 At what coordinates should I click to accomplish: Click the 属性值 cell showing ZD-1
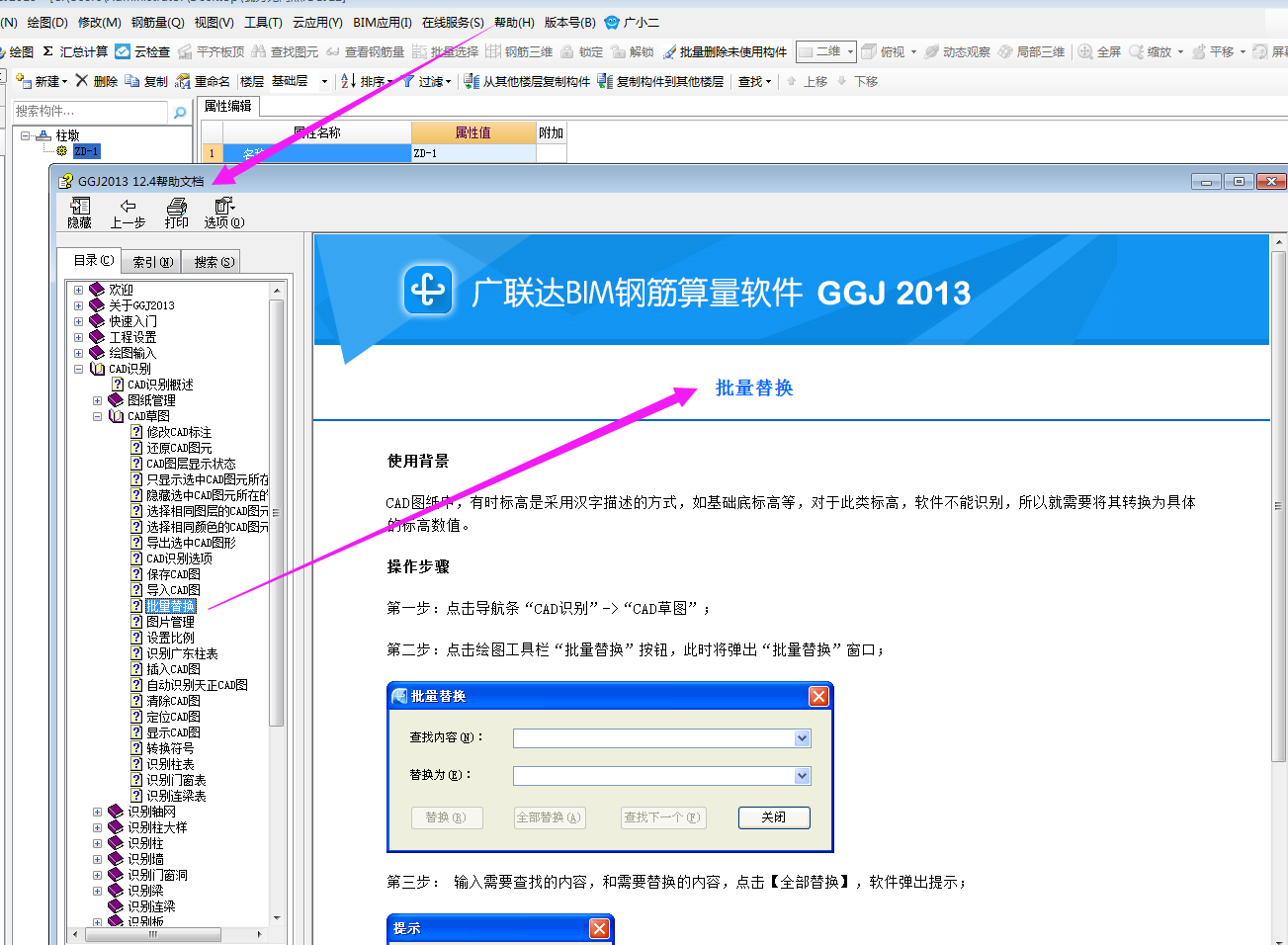coord(473,153)
